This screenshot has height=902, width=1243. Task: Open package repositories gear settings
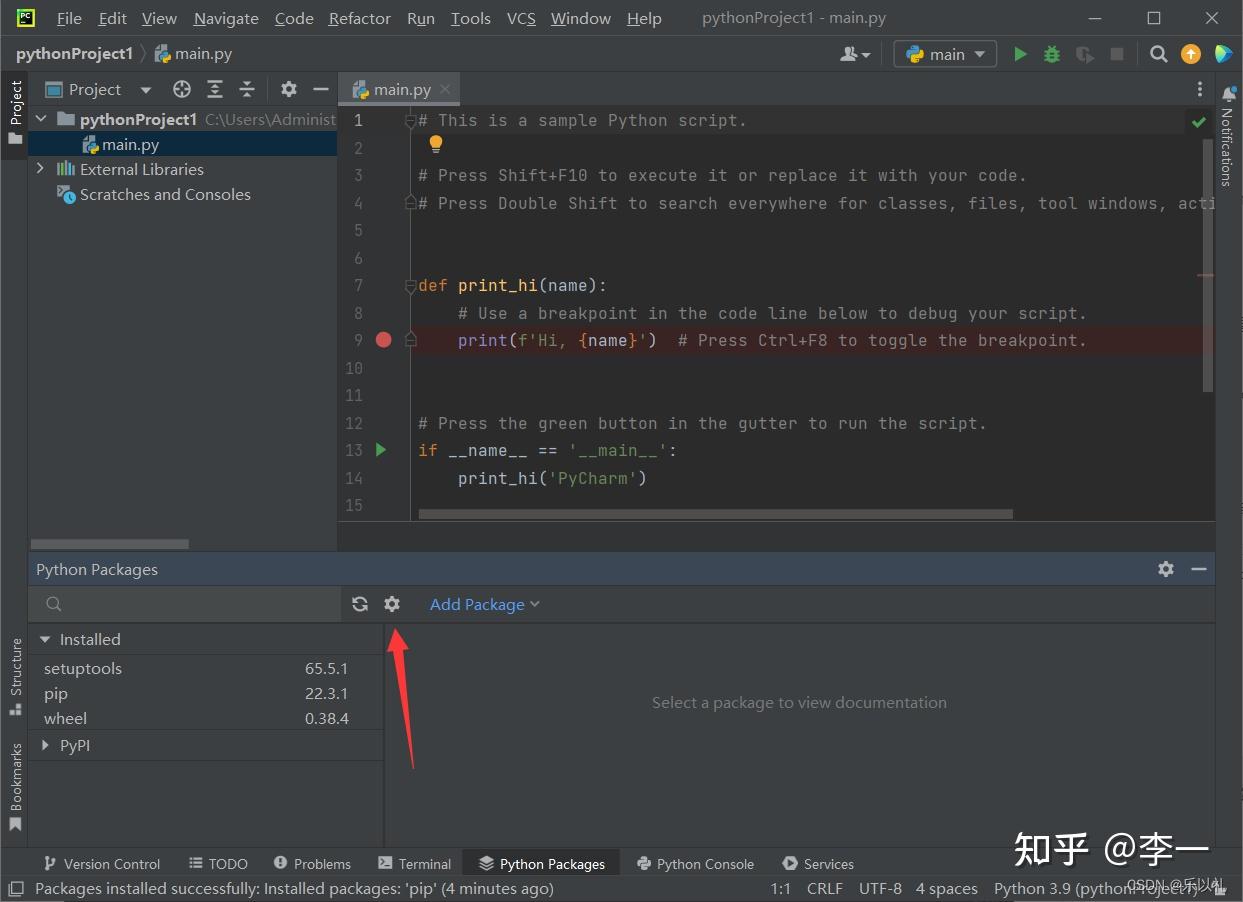click(x=392, y=604)
